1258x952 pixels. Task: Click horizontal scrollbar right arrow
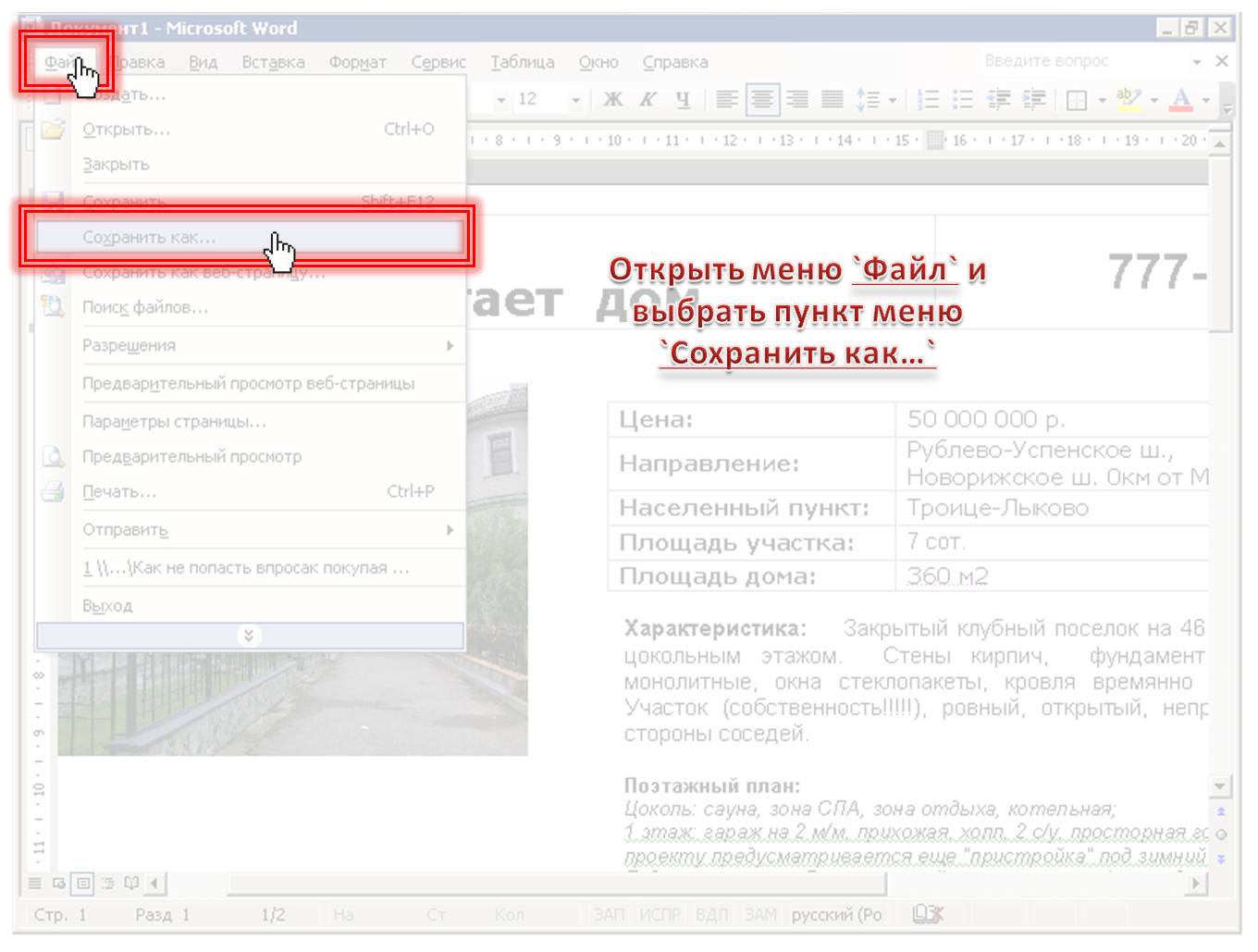point(1197,884)
